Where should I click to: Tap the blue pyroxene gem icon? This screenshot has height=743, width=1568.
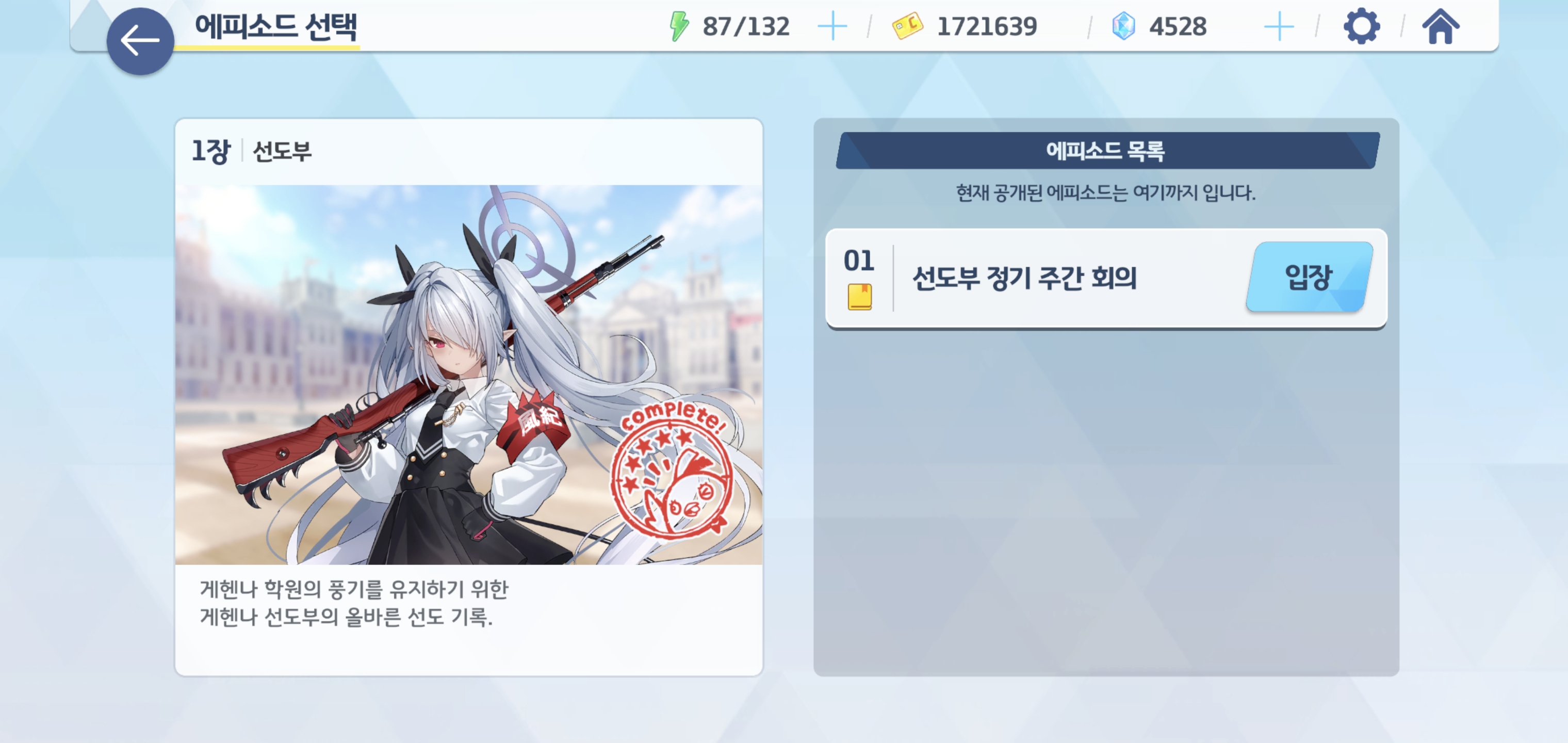1123,26
